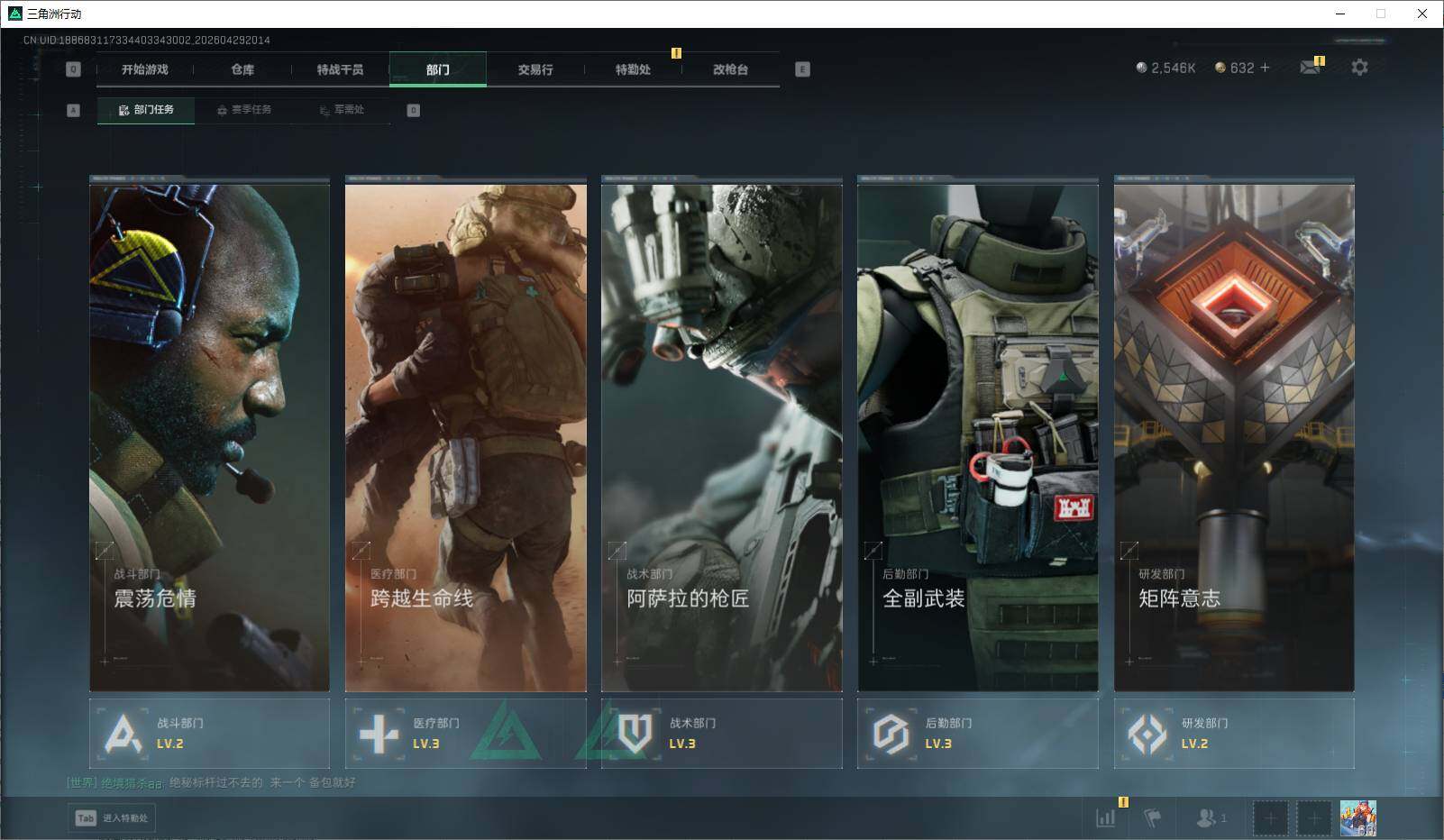Click the 后勤部门 hexagon emblem icon

[891, 734]
